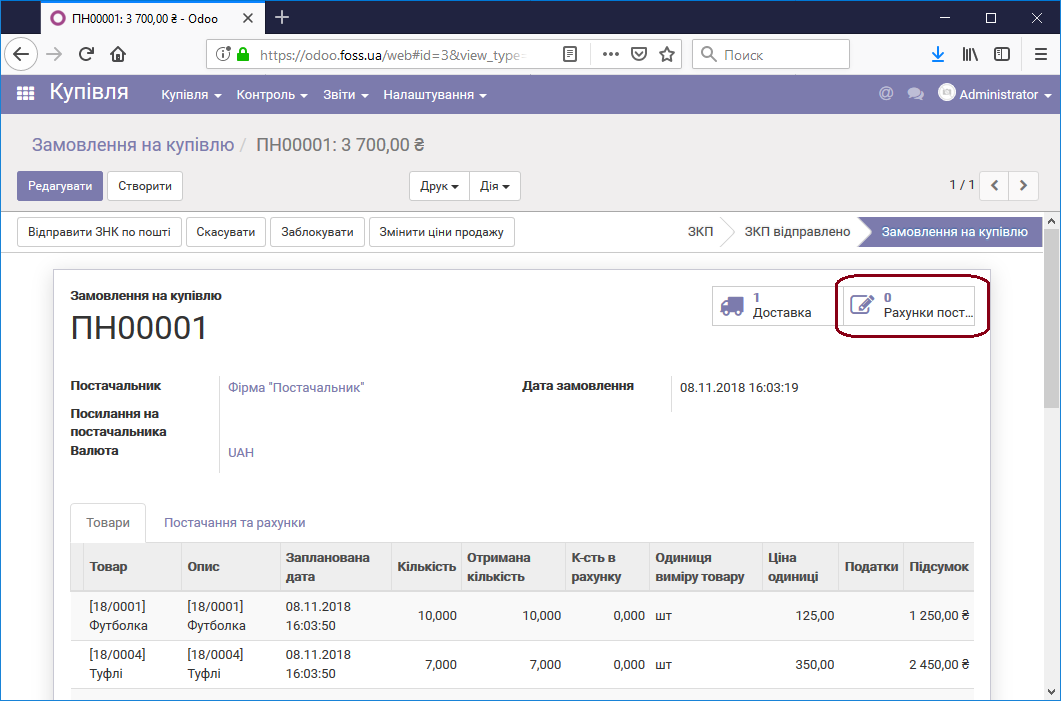
Task: Select the ЗКП відправлено status stage
Action: click(797, 232)
